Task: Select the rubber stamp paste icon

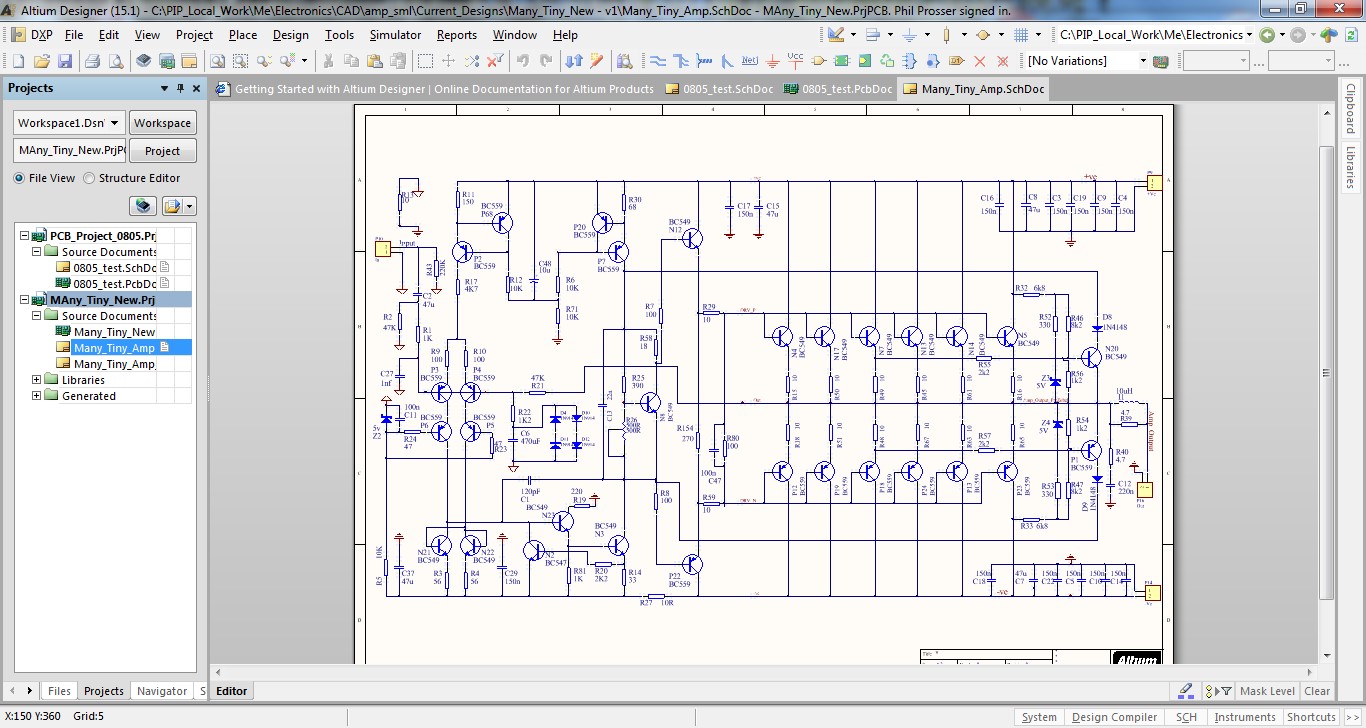Action: pos(398,61)
